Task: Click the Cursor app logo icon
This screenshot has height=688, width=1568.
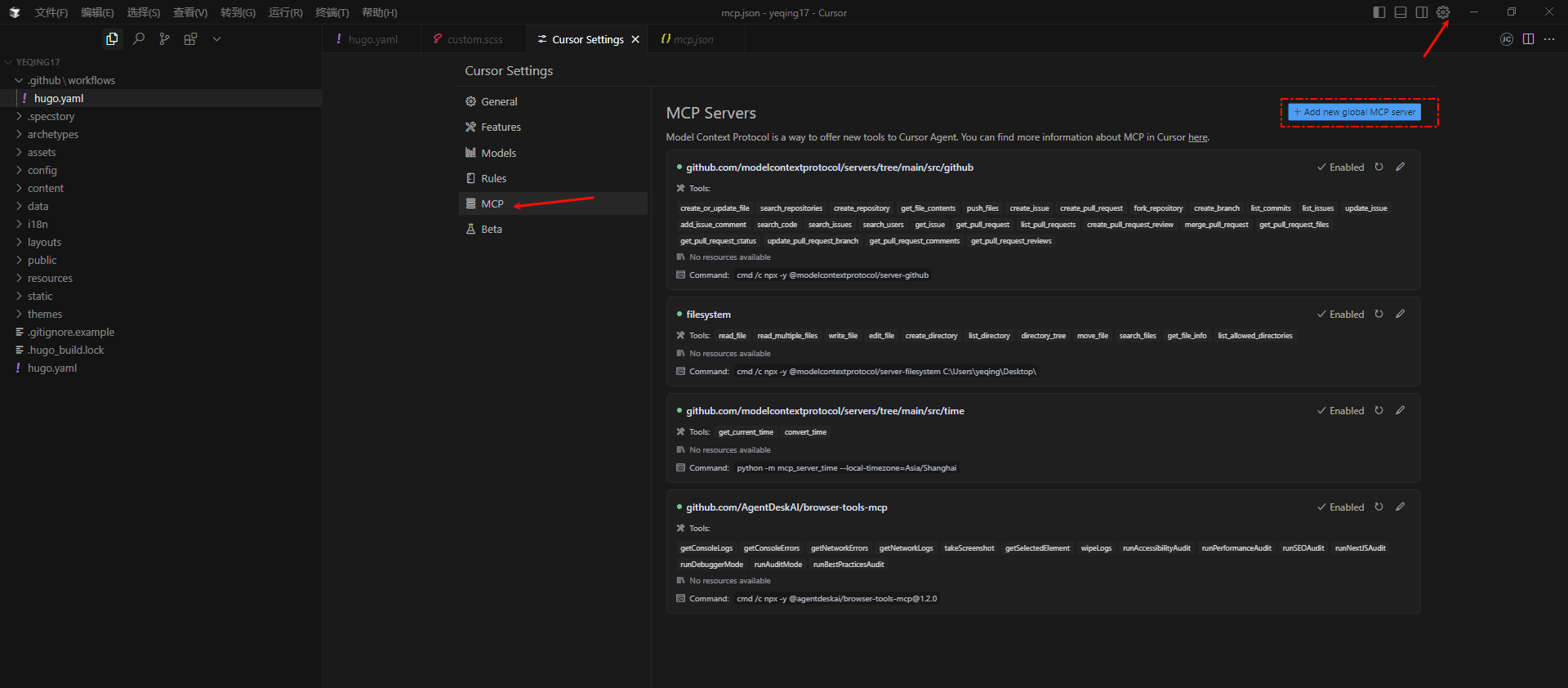Action: tap(15, 12)
